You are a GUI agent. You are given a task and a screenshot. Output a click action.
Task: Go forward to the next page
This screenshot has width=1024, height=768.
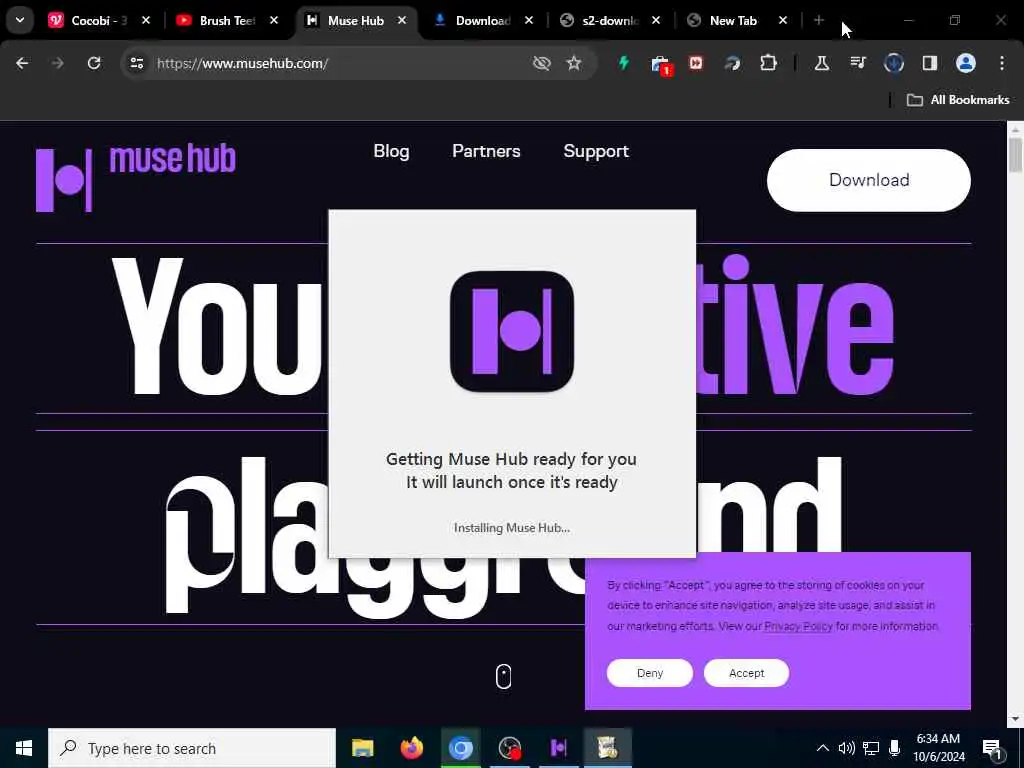[57, 63]
